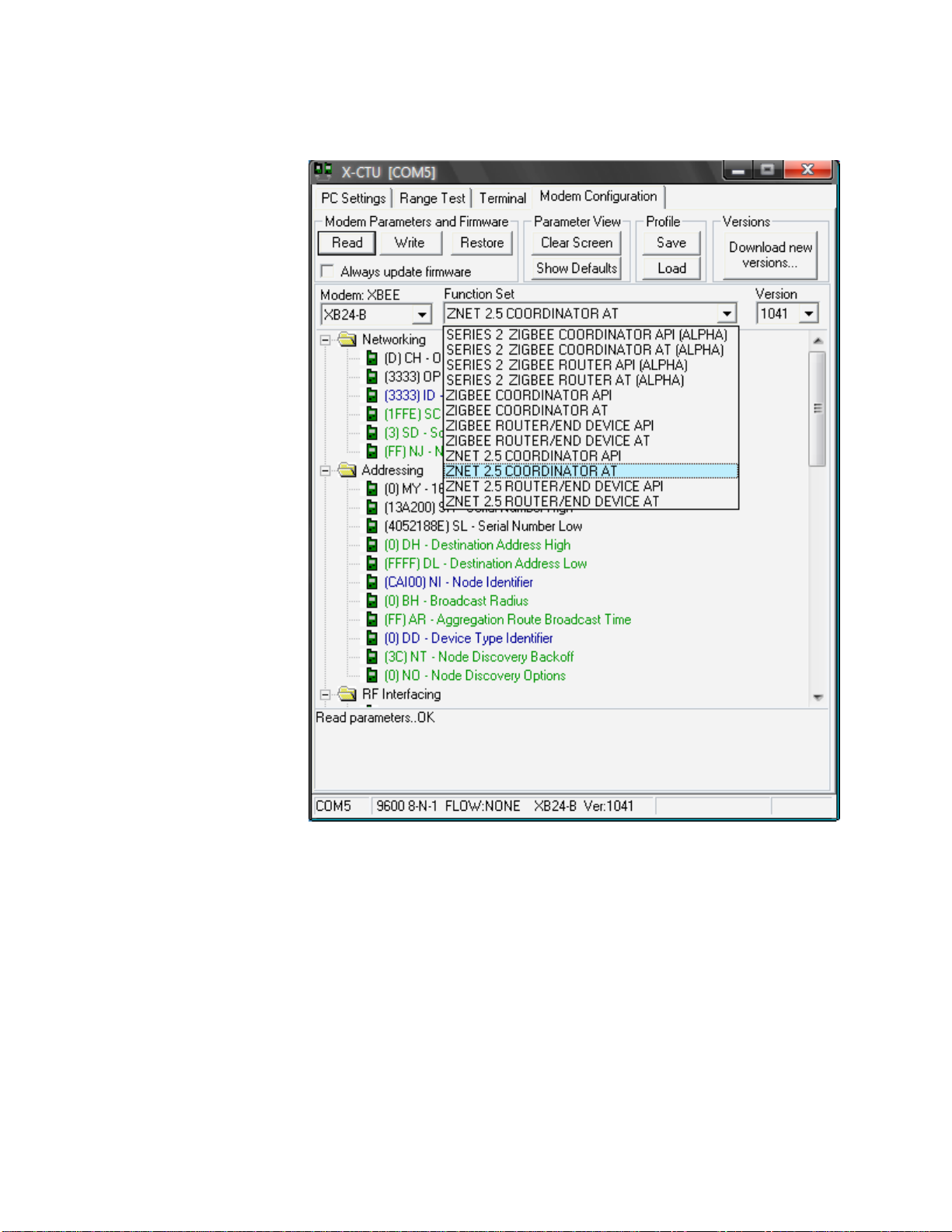Click the green icon beside (FF) NJ parameter
952x1232 pixels.
tap(372, 452)
